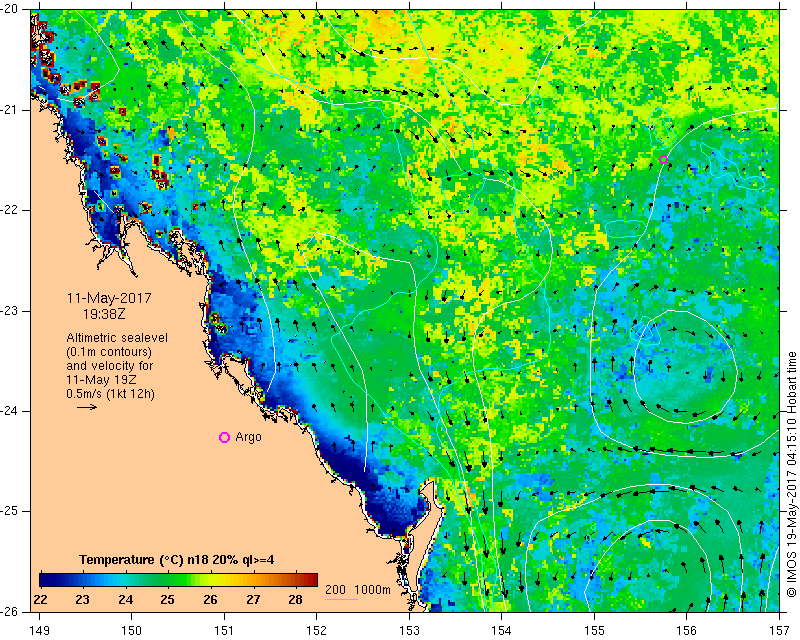Click the 153 longitude axis label
The width and height of the screenshot is (800, 640).
click(x=409, y=631)
